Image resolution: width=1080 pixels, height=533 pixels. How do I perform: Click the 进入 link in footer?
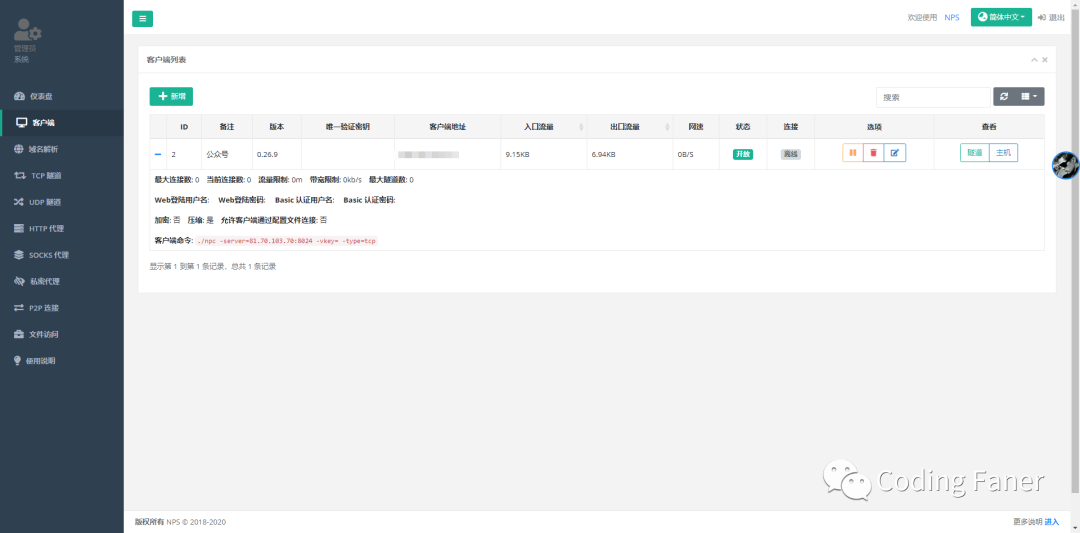[1052, 522]
